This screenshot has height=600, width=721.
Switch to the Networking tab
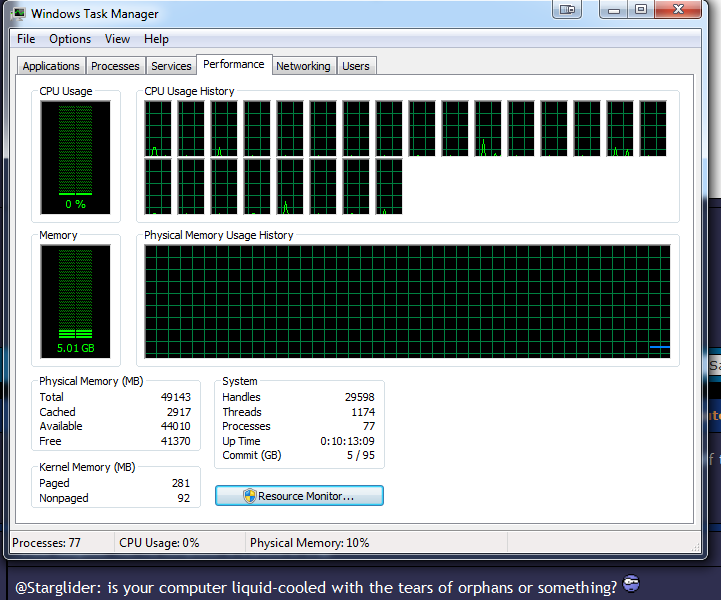(x=303, y=66)
